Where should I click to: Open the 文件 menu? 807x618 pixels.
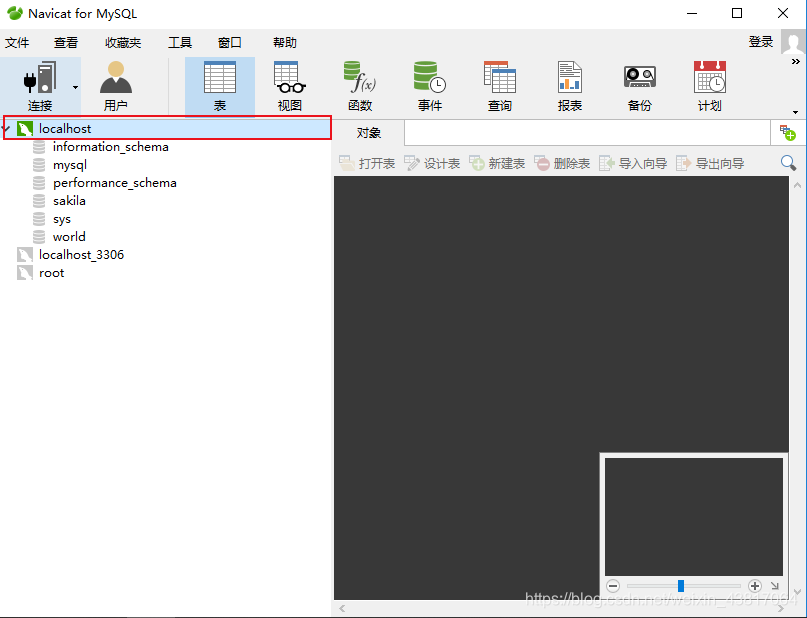pyautogui.click(x=17, y=43)
